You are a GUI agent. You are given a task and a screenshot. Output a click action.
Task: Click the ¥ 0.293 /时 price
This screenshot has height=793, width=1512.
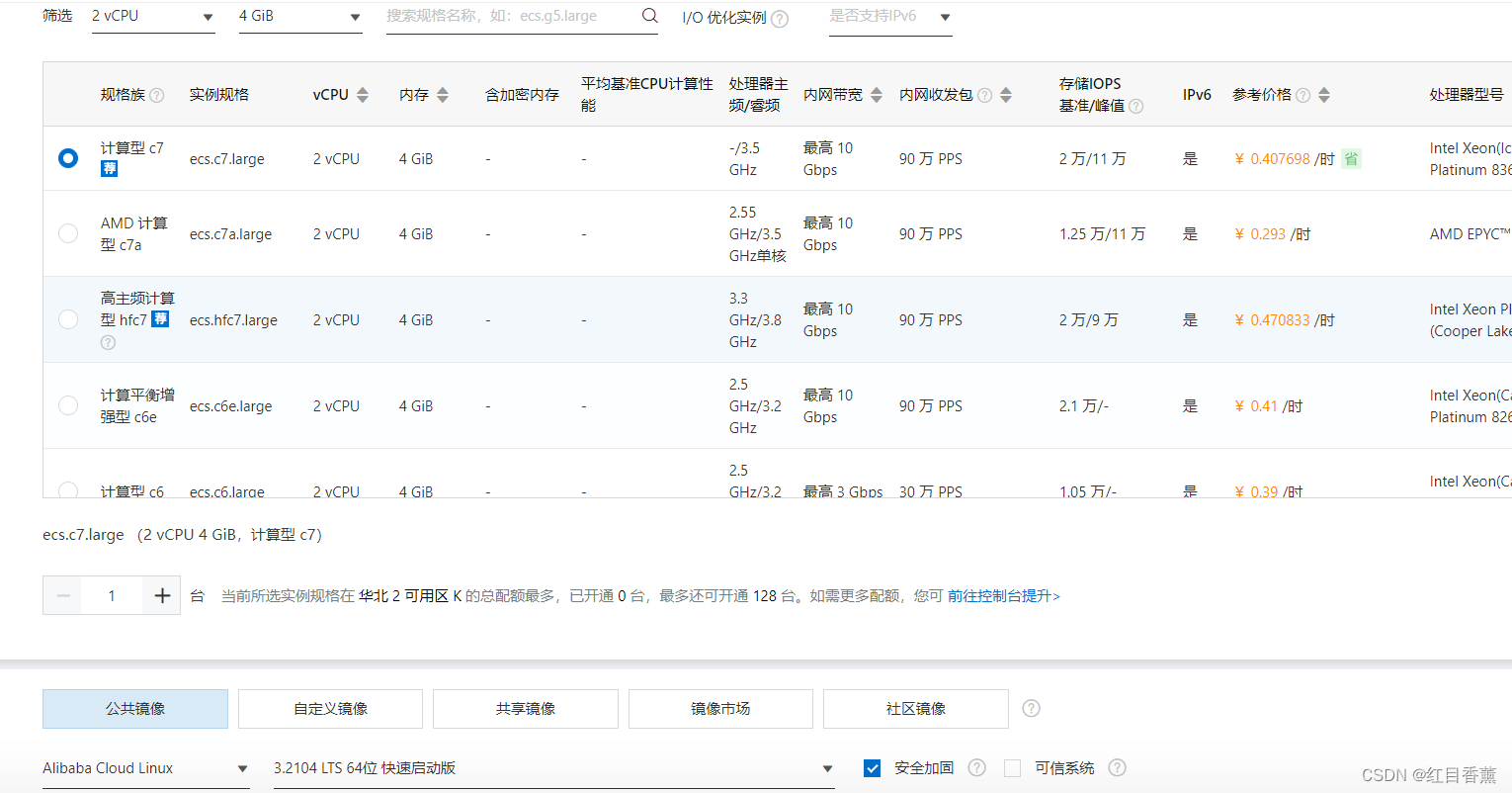coord(1272,234)
